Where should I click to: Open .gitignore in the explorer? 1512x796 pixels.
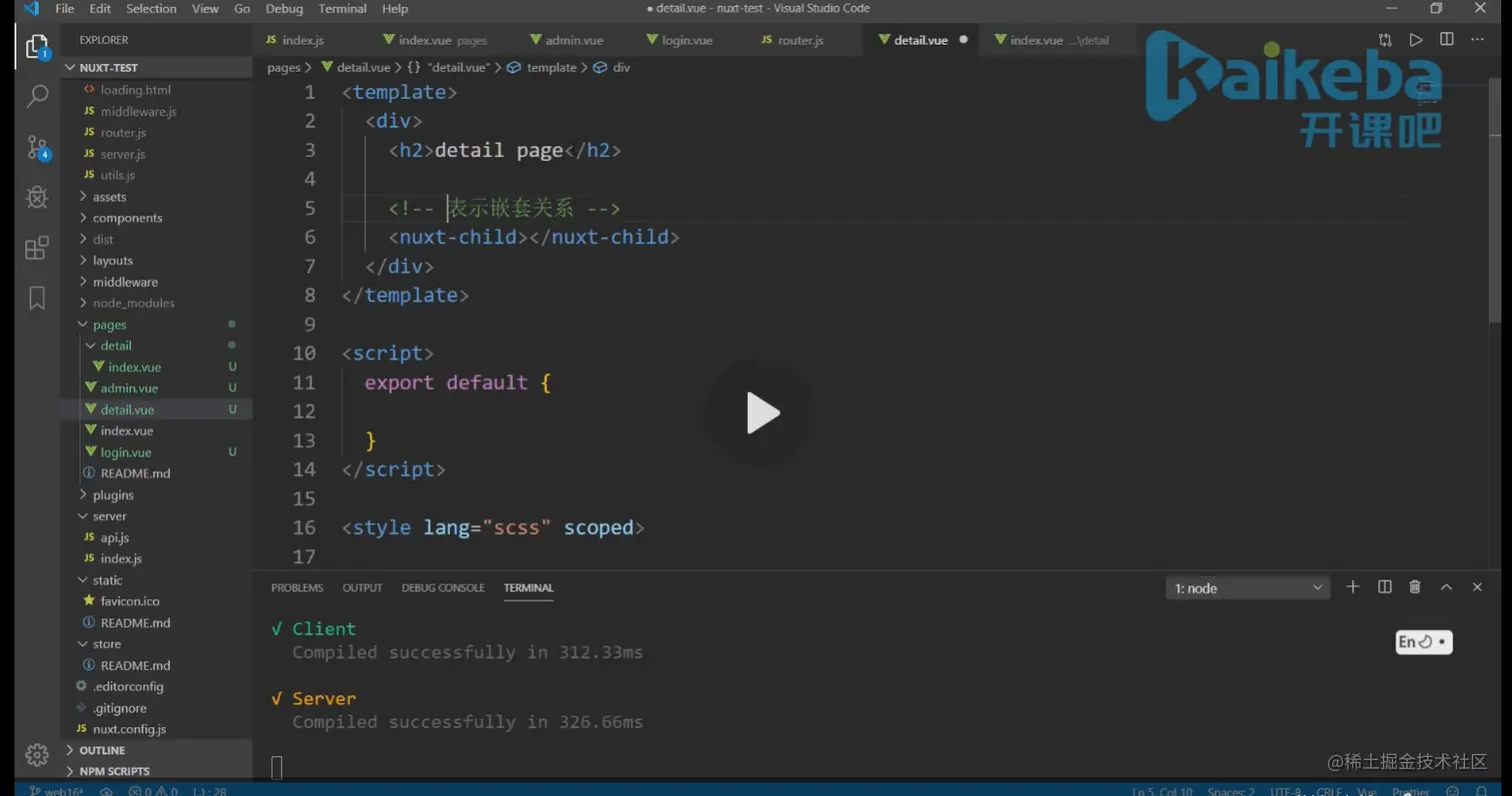[x=119, y=708]
